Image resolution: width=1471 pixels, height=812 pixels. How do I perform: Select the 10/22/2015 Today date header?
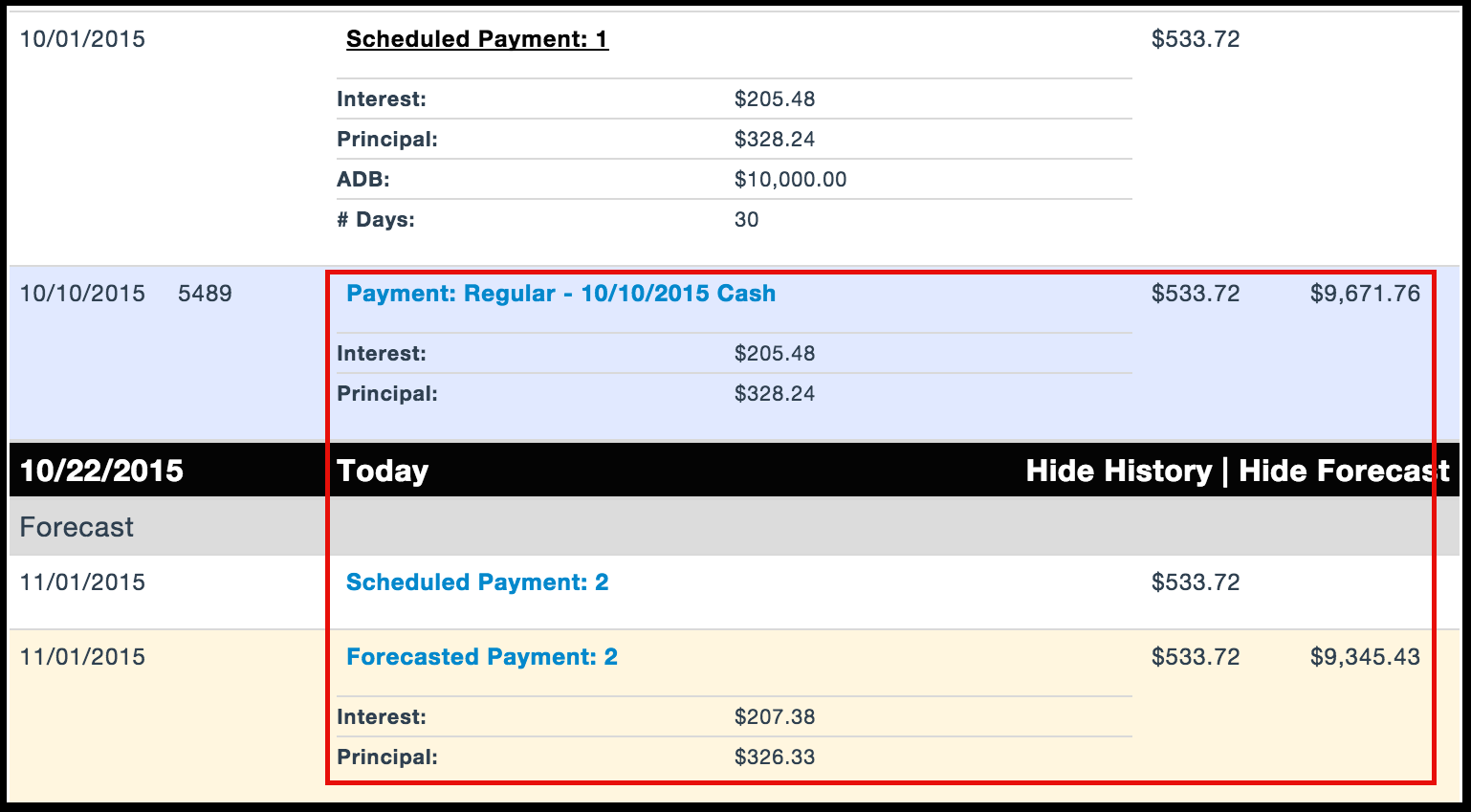101,471
